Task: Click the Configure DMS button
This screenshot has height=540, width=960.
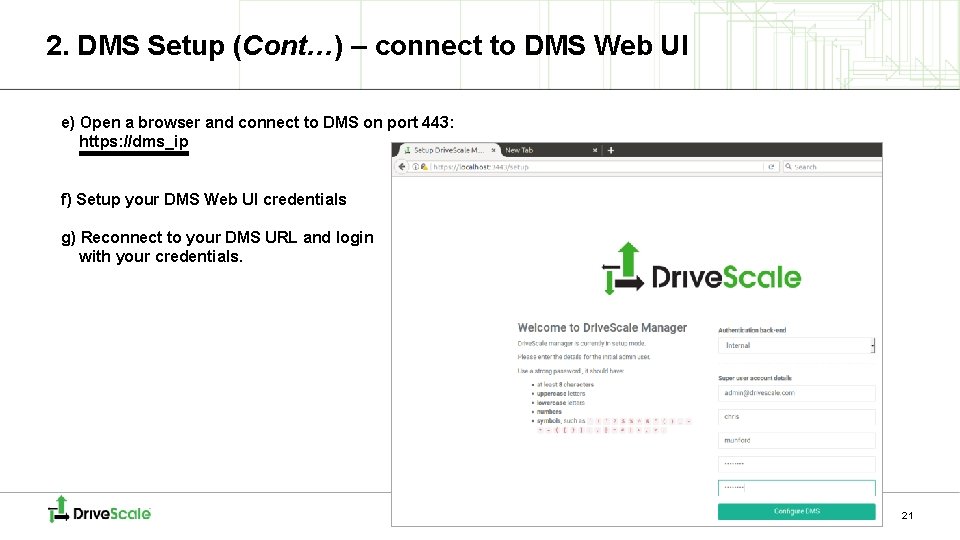Action: [797, 511]
